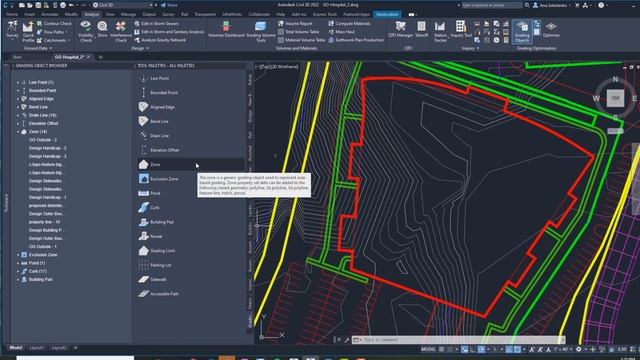
Task: Select the 'Design Handicap - 3' zone
Action: pos(47,156)
